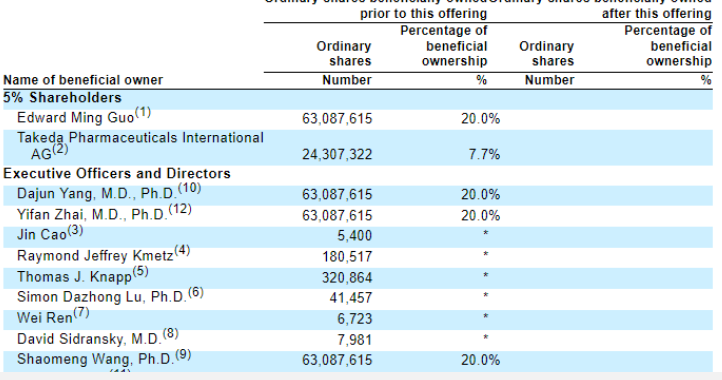Click Executive Officers and Directors heading
This screenshot has height=380, width=722.
[117, 174]
